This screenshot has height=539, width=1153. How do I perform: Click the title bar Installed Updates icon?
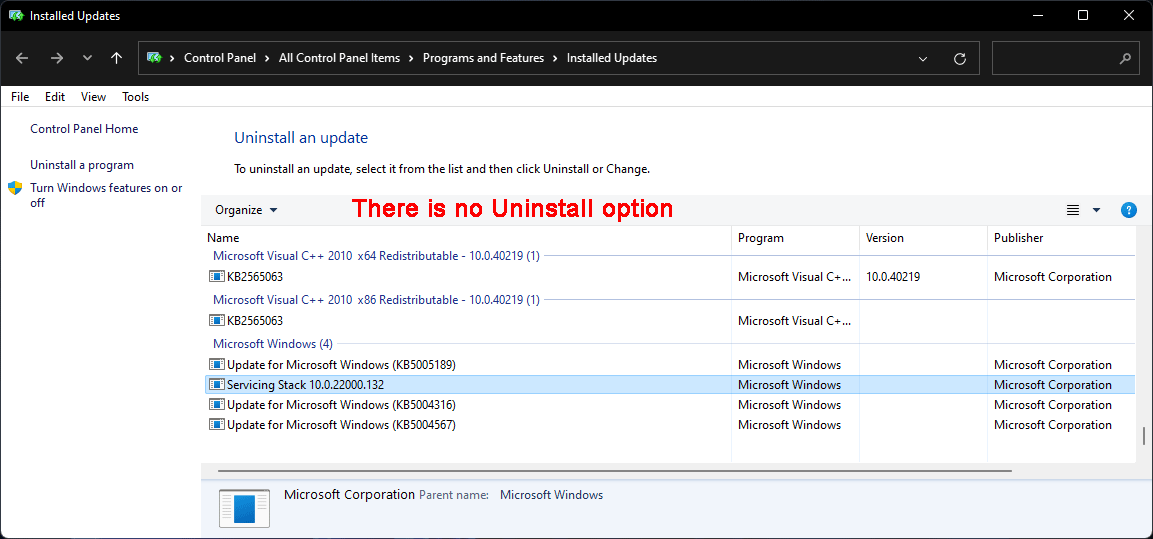coord(16,15)
